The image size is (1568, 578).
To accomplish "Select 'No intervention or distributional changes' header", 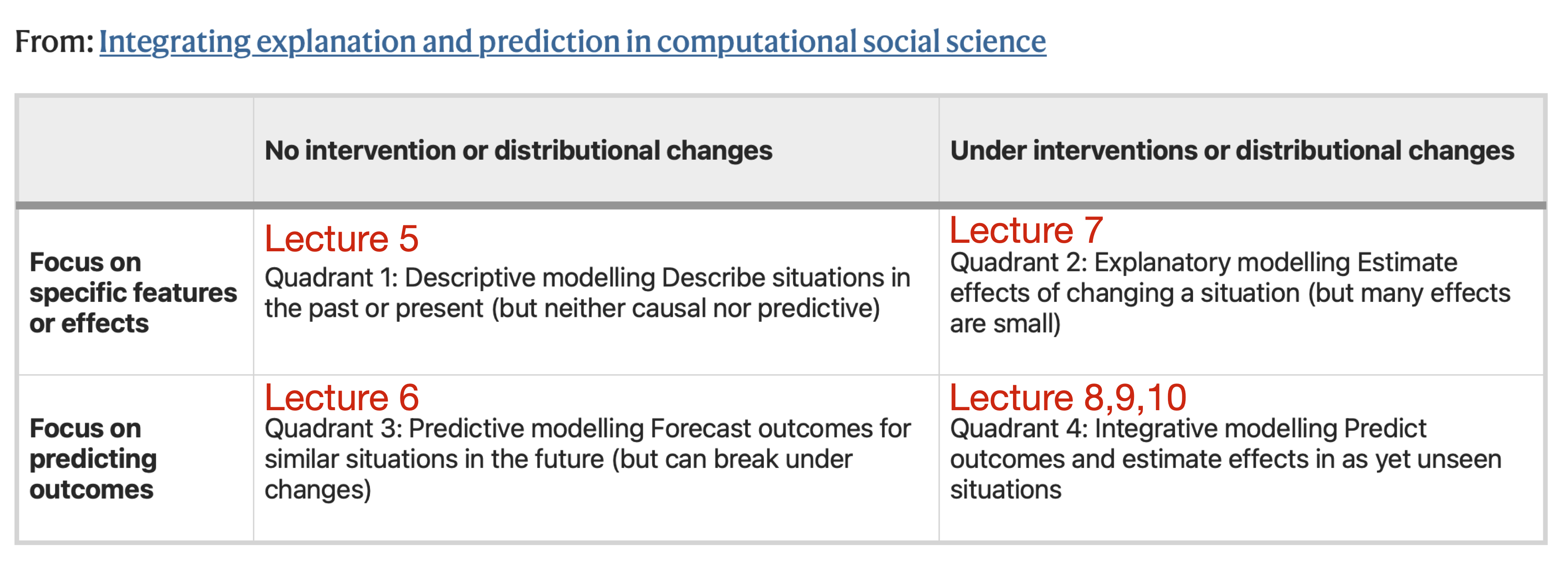I will 518,150.
